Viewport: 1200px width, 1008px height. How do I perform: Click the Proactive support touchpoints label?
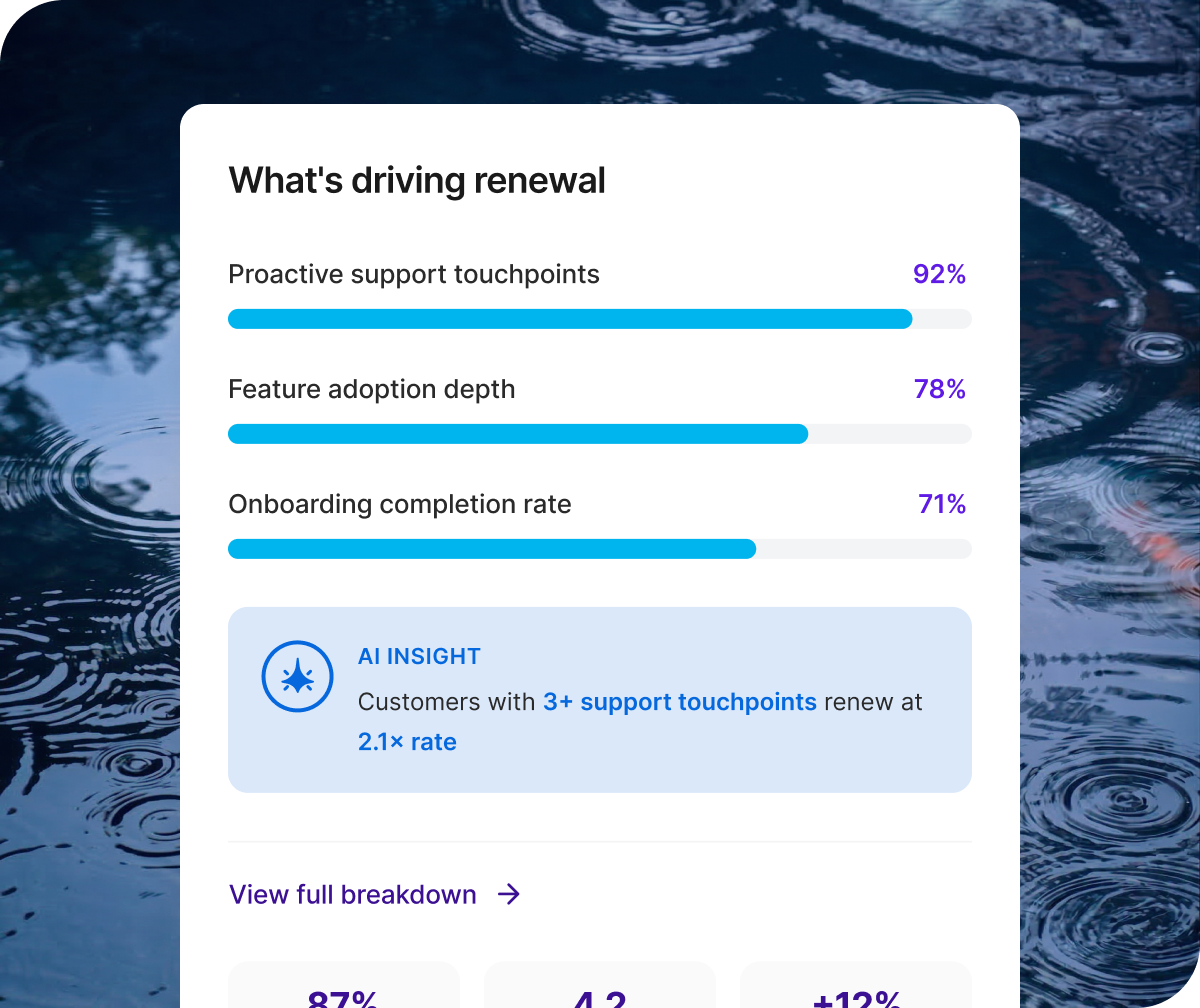tap(414, 274)
